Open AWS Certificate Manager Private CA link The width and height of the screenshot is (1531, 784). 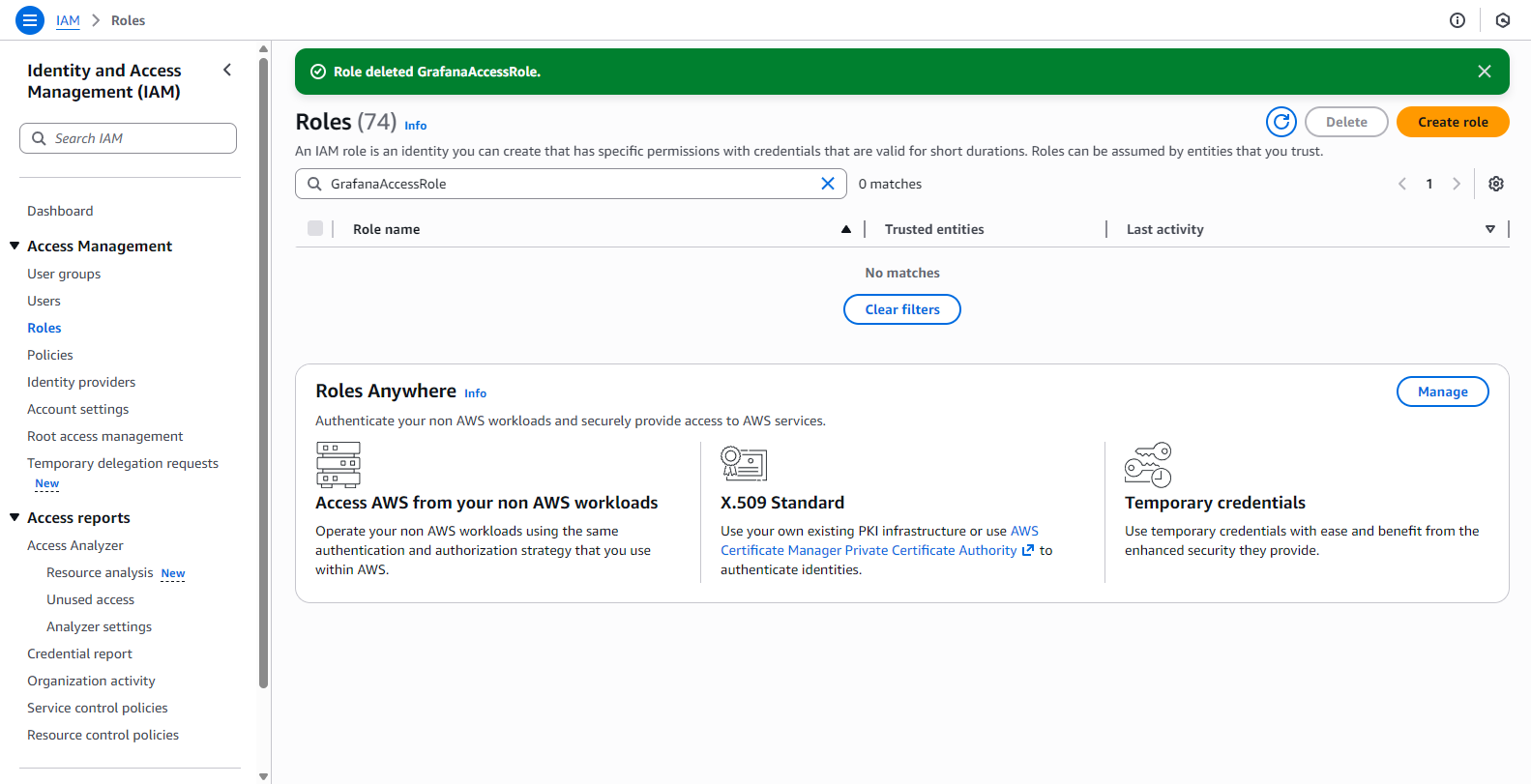click(x=879, y=540)
